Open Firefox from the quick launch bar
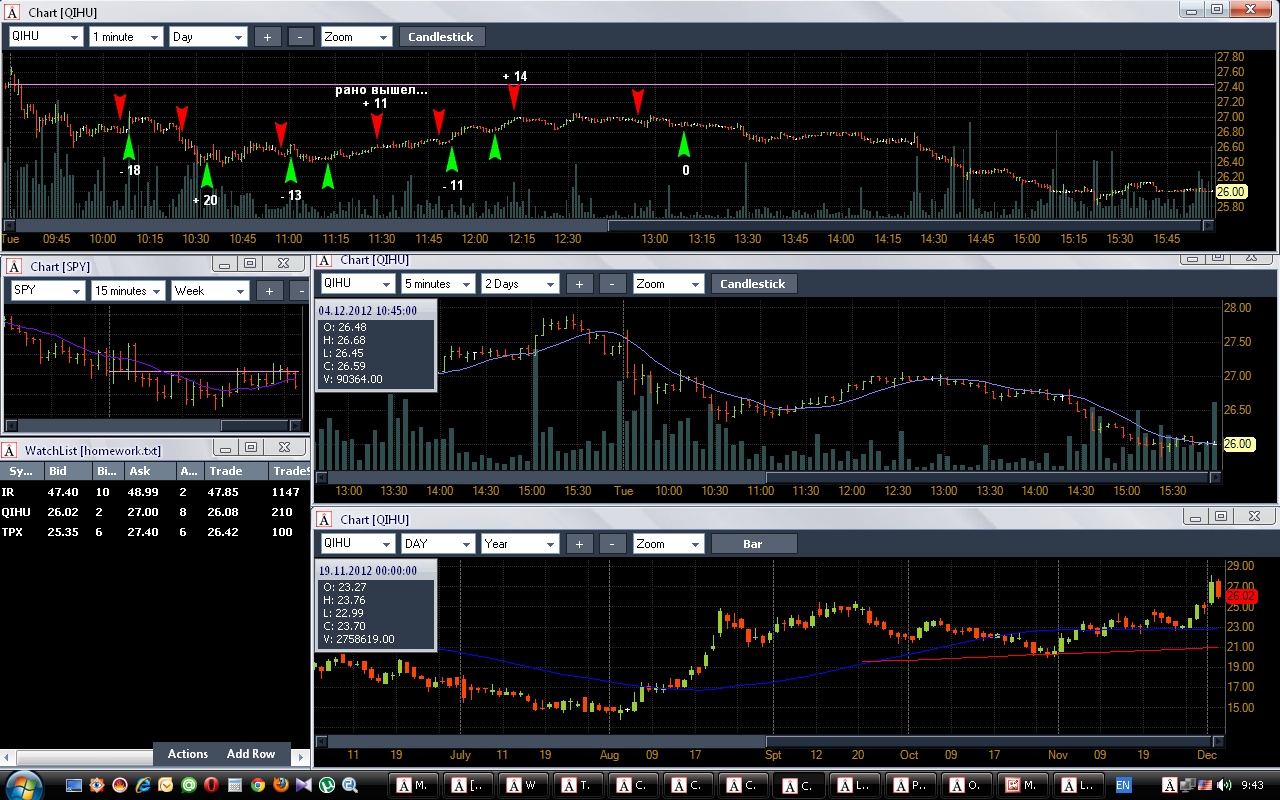The image size is (1280, 800). (x=280, y=785)
